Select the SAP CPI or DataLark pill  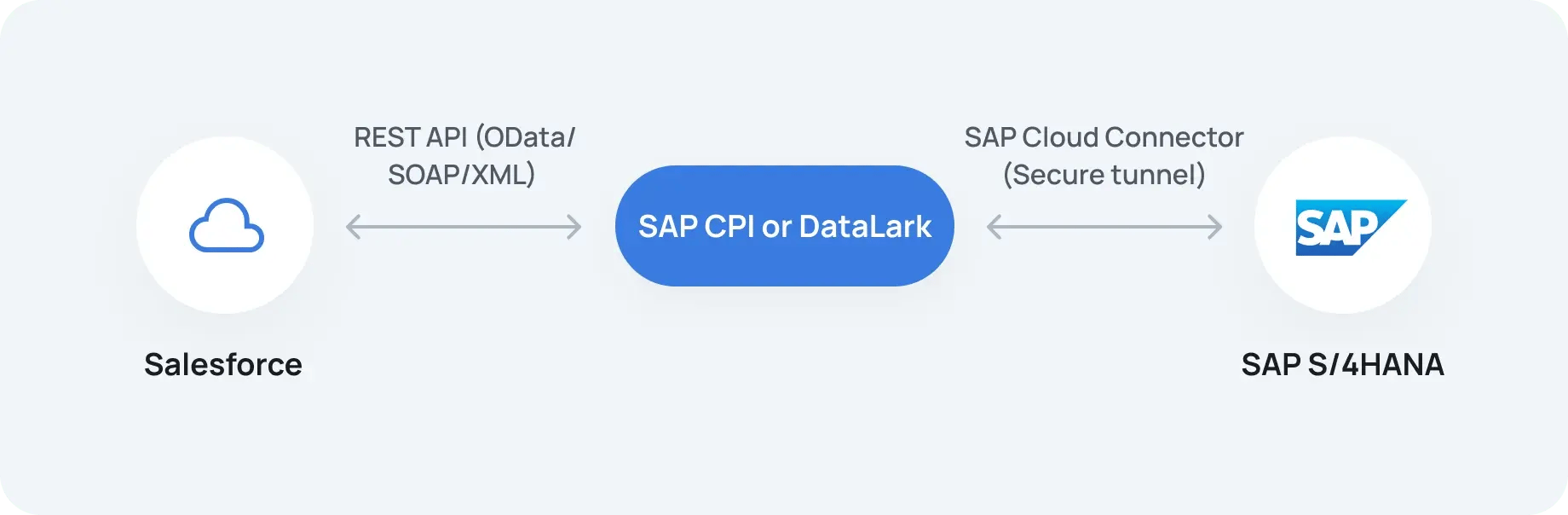(x=784, y=226)
